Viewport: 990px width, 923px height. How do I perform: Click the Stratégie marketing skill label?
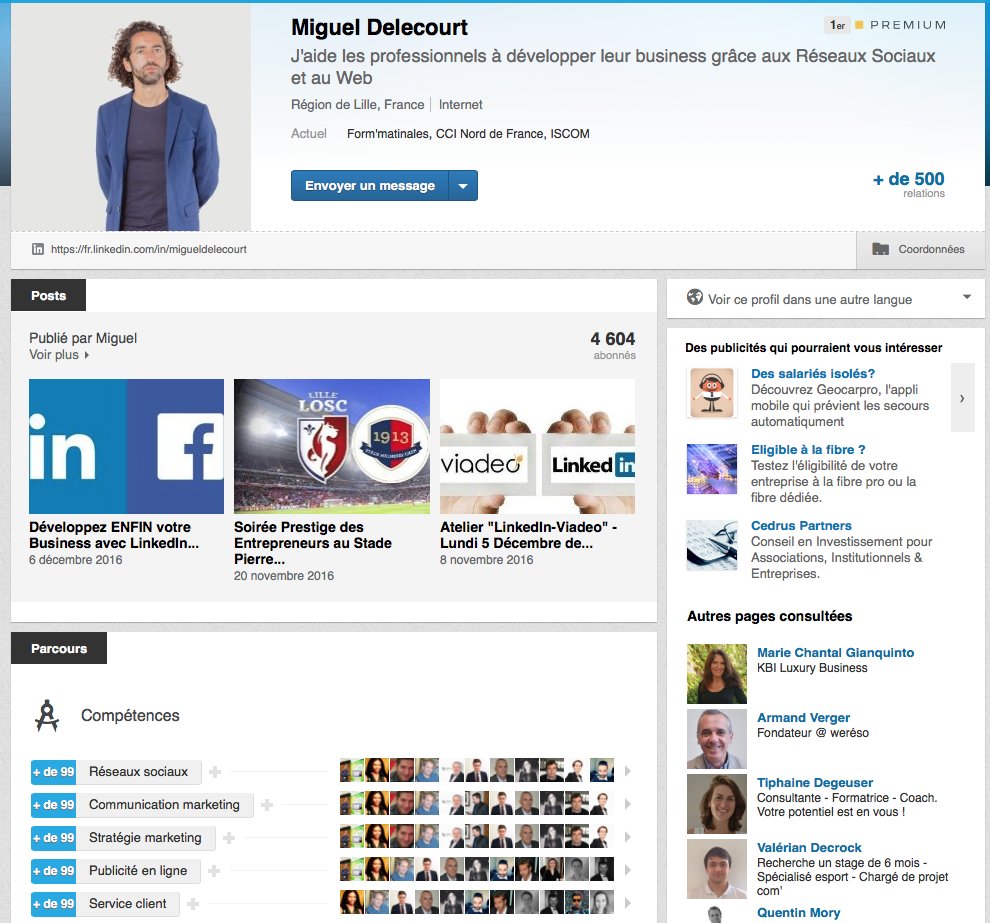point(145,838)
